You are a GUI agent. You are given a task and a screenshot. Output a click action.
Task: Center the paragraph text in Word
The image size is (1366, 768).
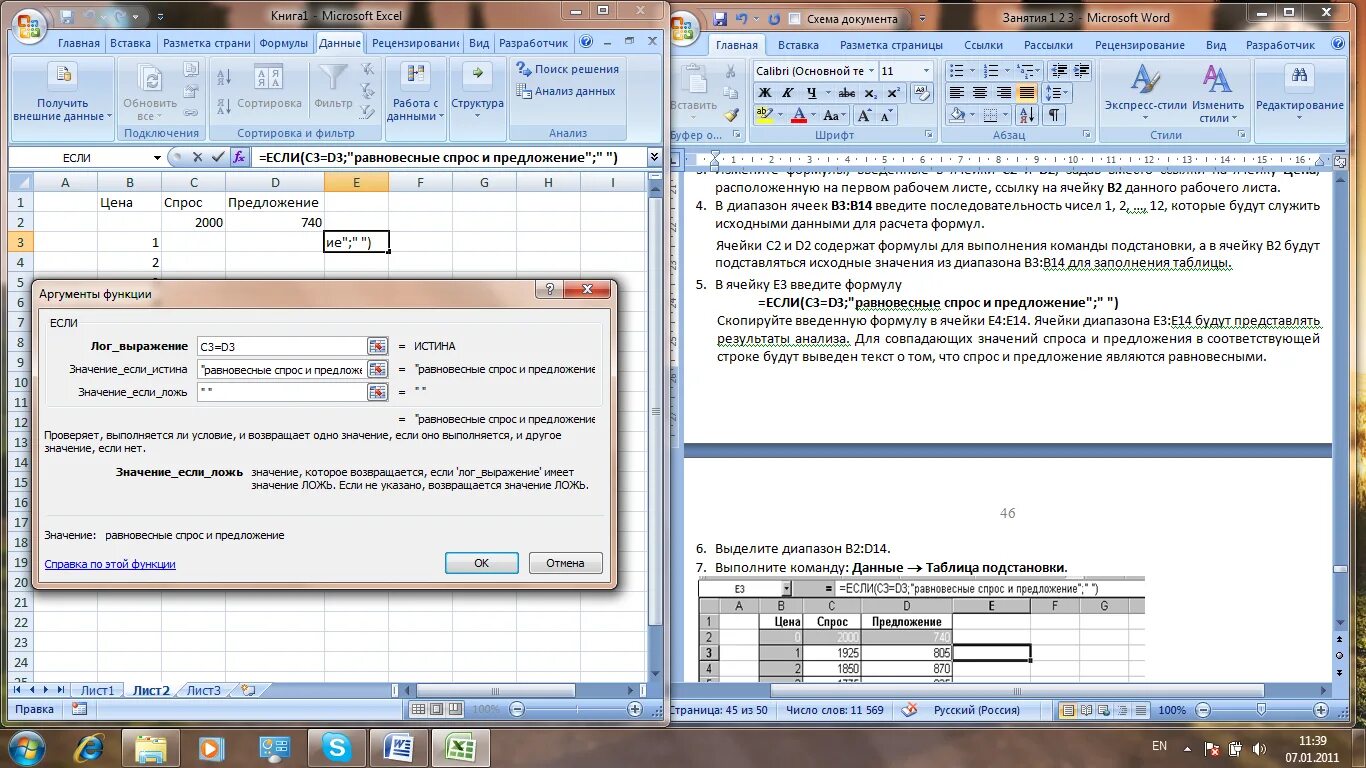(980, 93)
